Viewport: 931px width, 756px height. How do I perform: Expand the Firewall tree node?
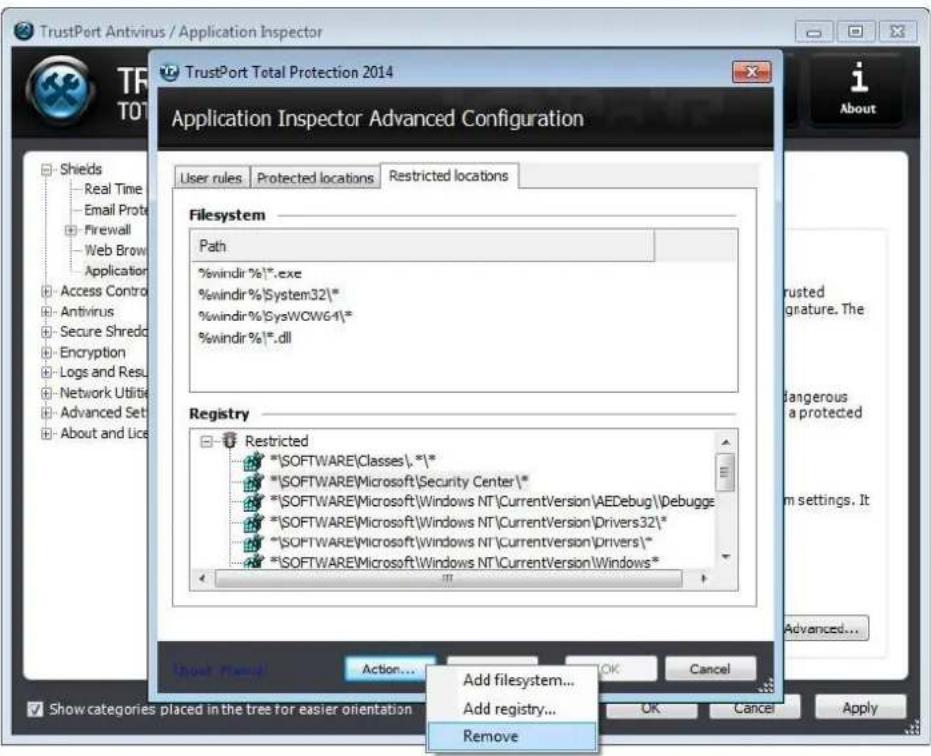click(x=71, y=230)
